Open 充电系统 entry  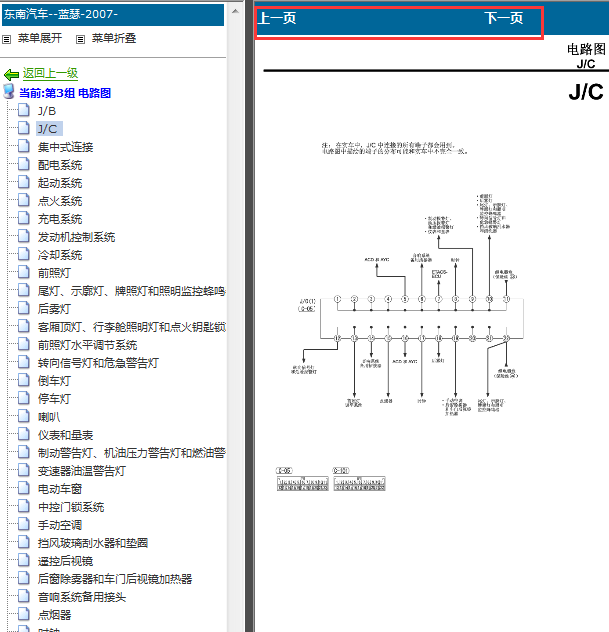(60, 219)
